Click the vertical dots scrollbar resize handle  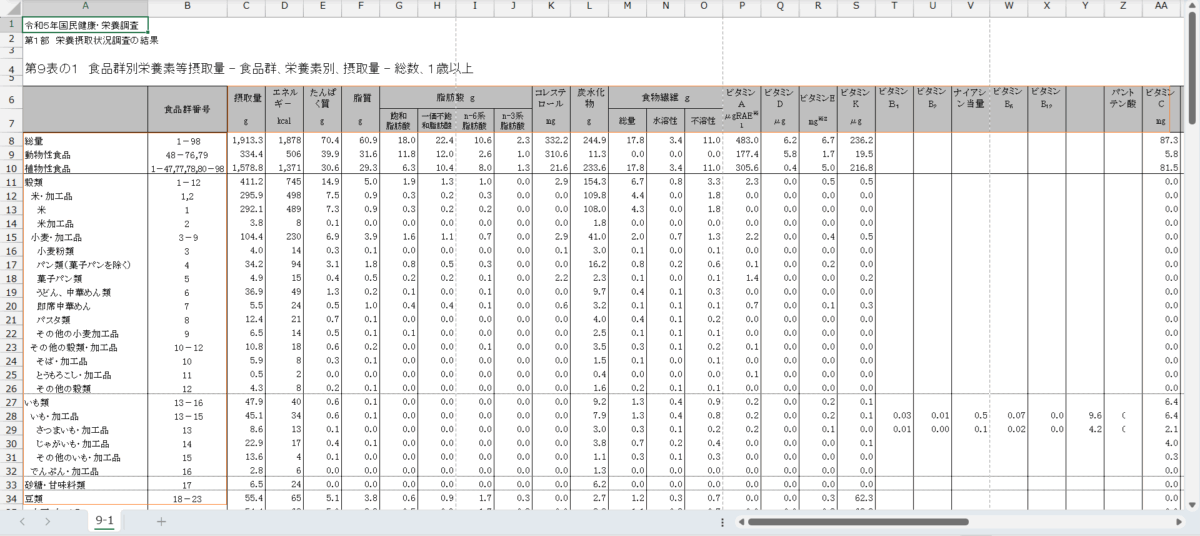(x=722, y=521)
